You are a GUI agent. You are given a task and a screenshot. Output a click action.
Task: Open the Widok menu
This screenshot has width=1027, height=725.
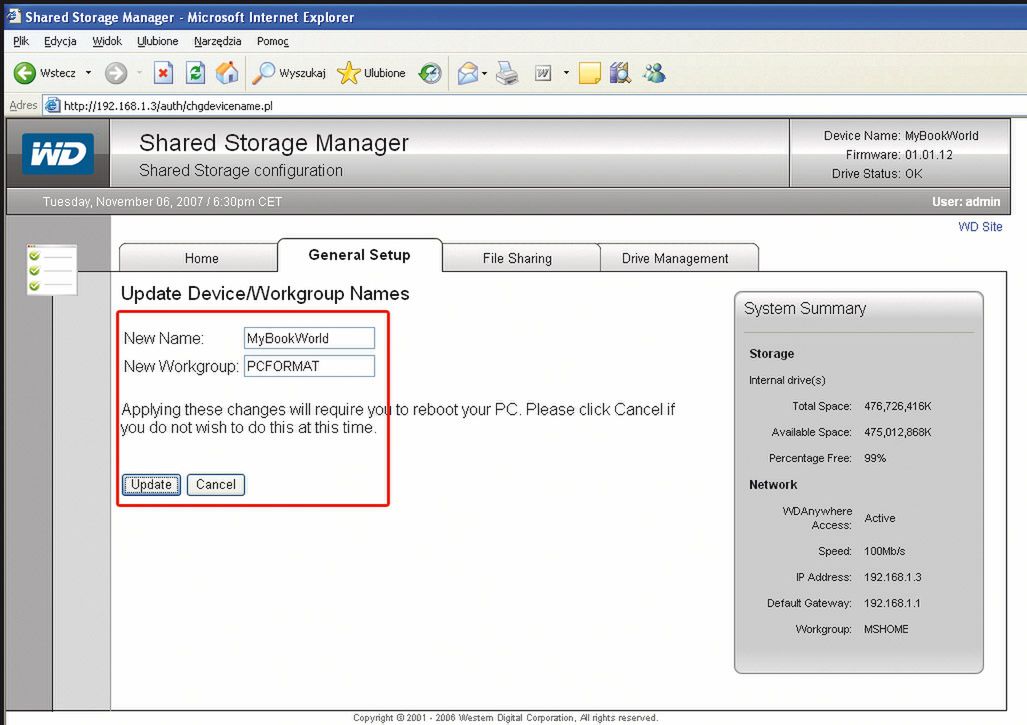pyautogui.click(x=107, y=41)
